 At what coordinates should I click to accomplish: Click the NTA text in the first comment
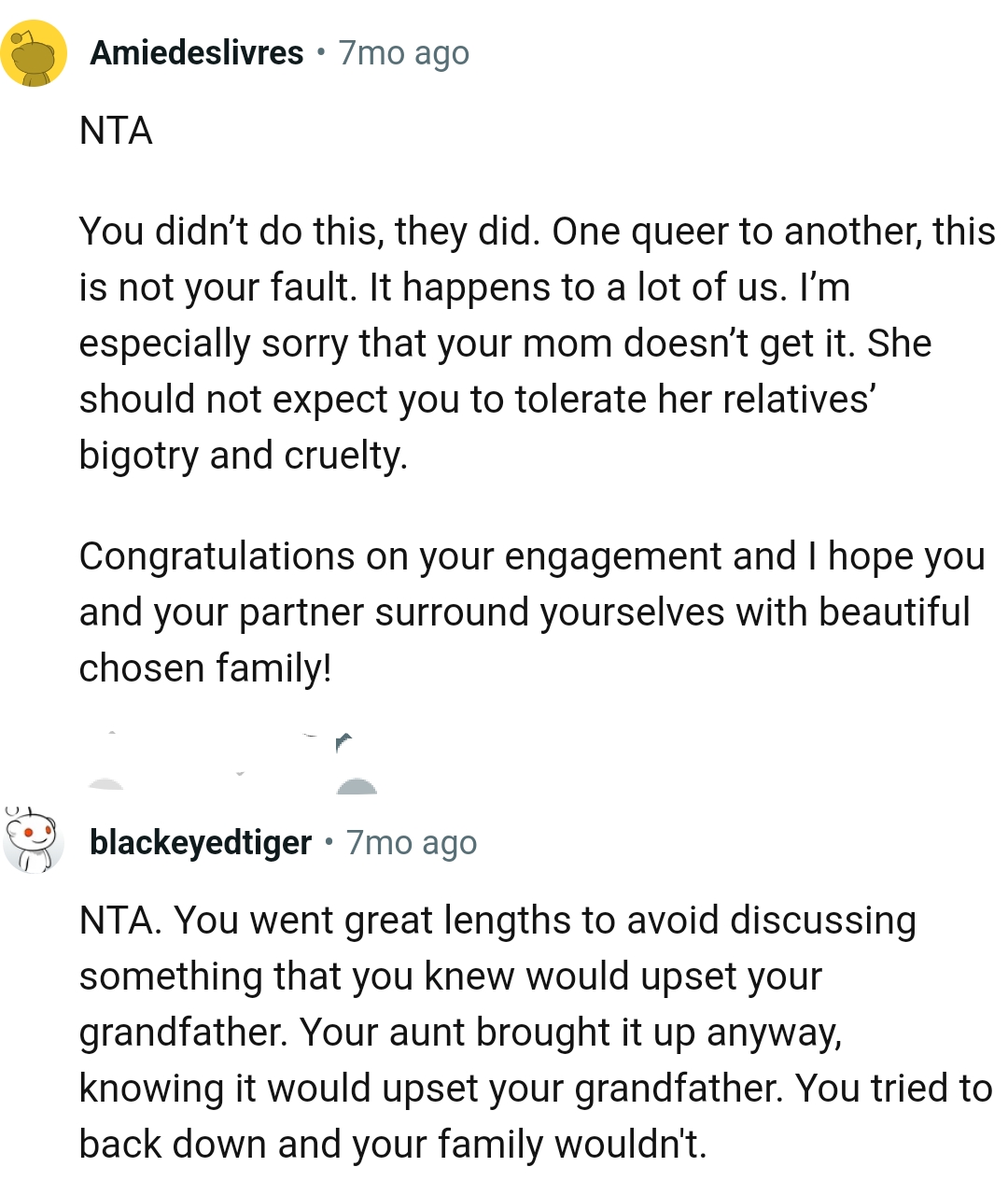point(116,130)
